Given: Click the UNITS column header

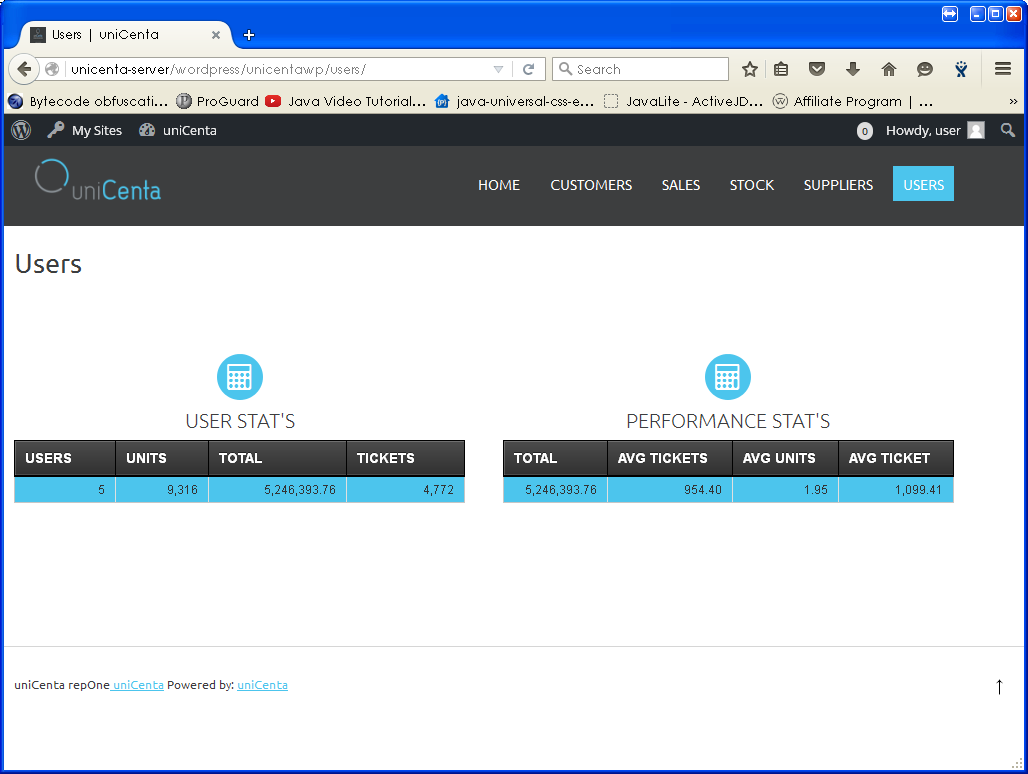Looking at the screenshot, I should pos(162,458).
